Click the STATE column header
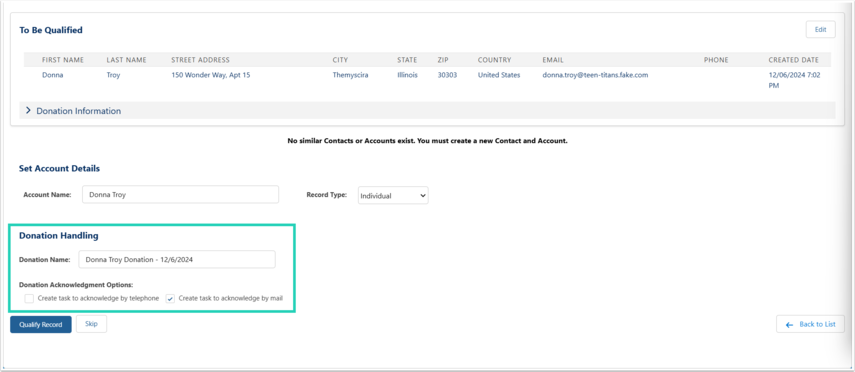The image size is (855, 372). tap(407, 60)
